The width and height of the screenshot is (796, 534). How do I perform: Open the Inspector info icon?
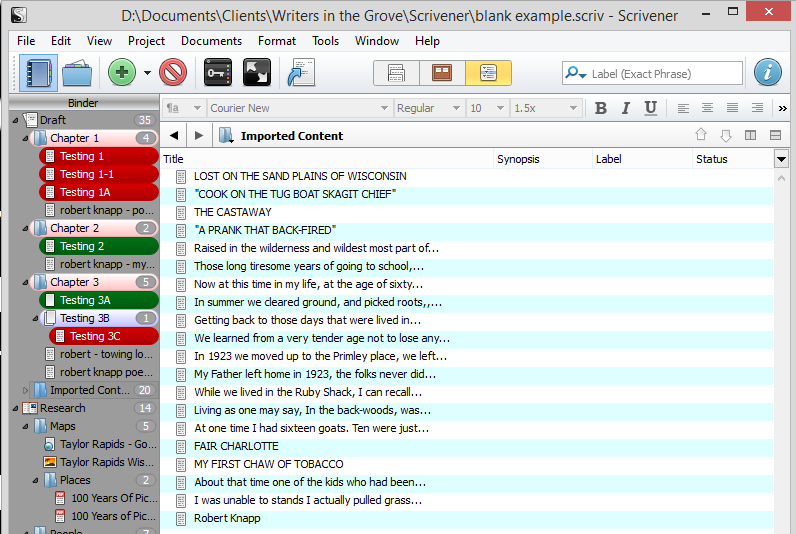point(767,73)
